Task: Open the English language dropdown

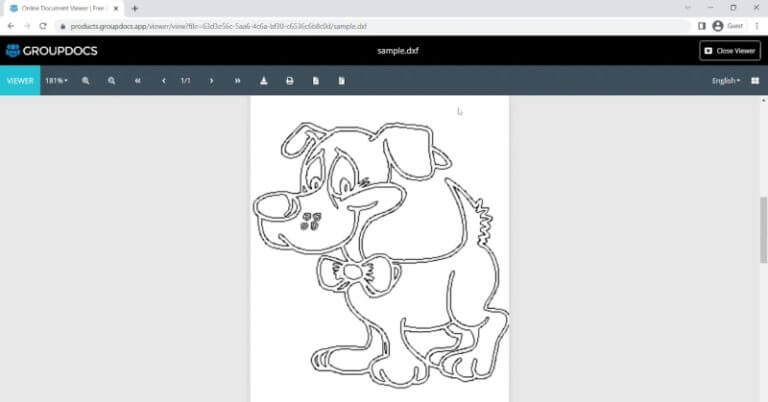Action: tap(726, 81)
